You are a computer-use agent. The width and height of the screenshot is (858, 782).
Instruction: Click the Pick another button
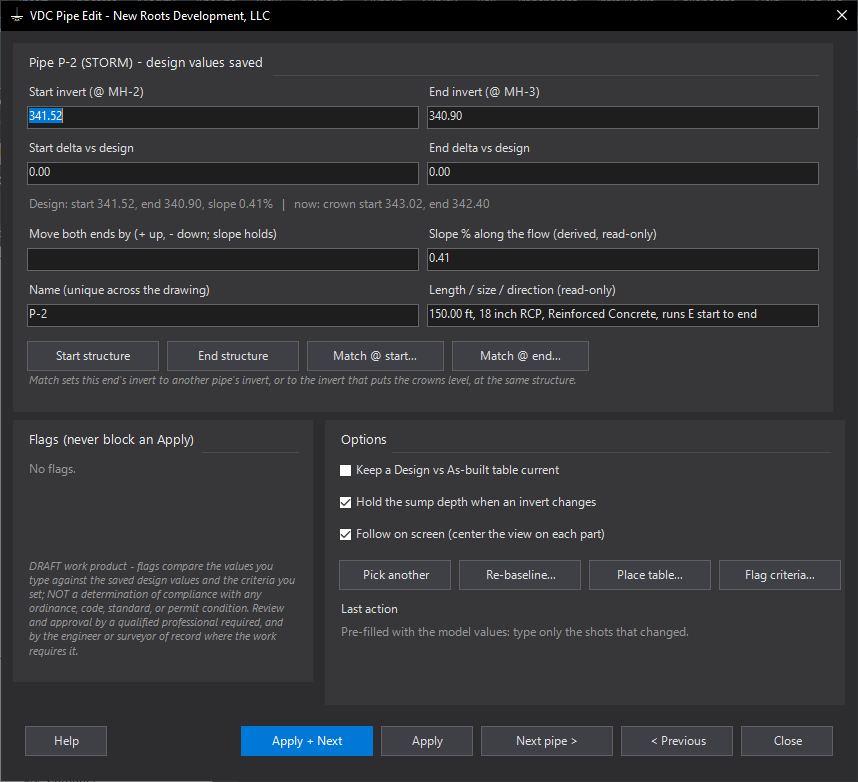[395, 575]
